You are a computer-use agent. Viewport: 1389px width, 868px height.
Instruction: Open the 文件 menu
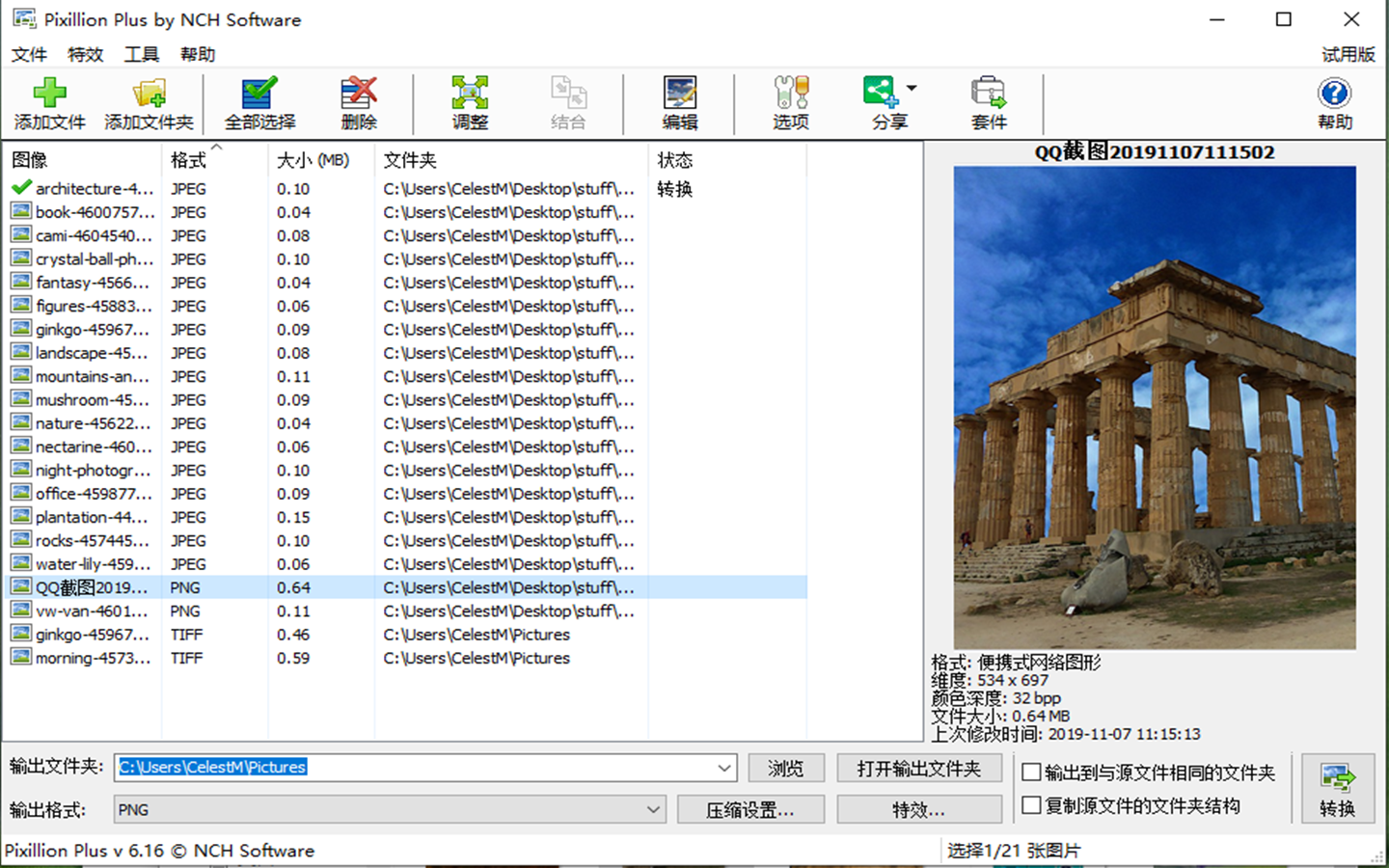[x=28, y=54]
